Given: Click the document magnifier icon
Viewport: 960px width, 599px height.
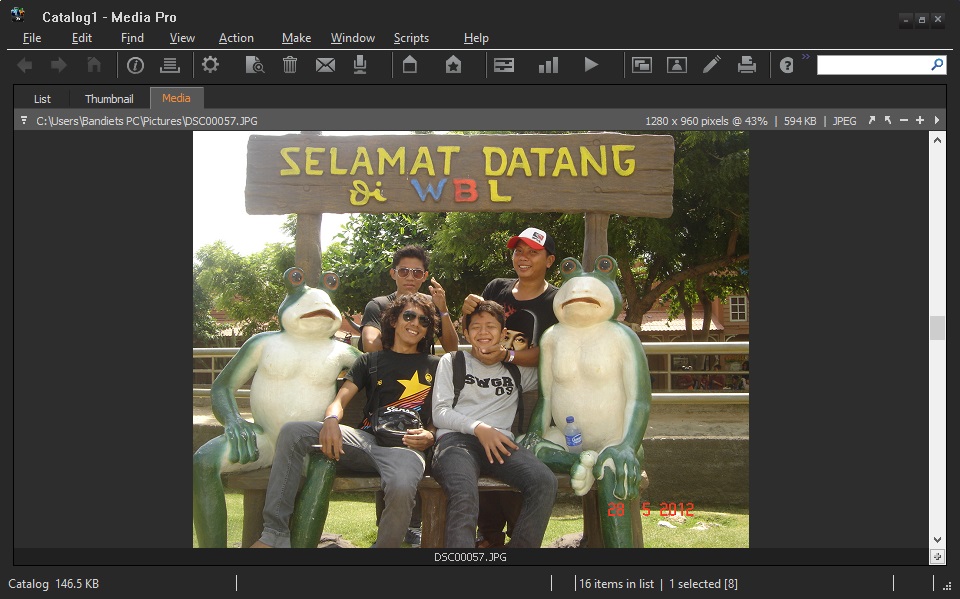Looking at the screenshot, I should click(254, 65).
